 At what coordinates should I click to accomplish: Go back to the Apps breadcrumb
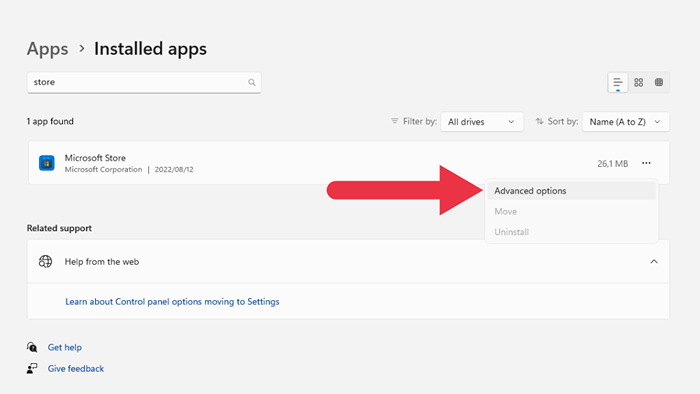click(47, 49)
